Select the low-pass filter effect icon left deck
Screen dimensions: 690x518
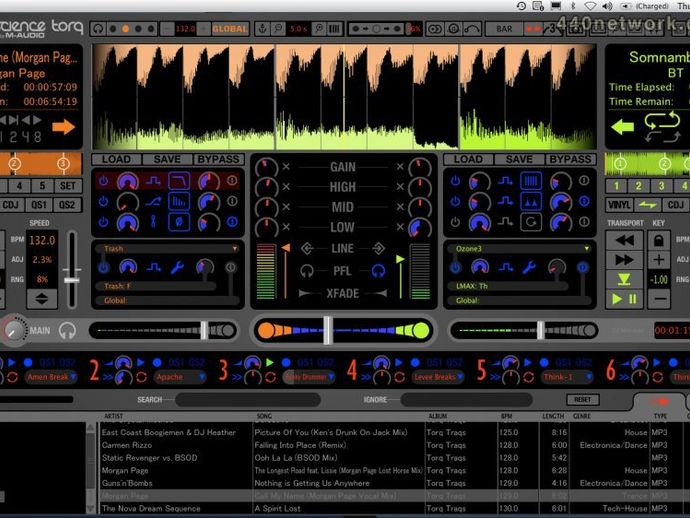tap(179, 181)
